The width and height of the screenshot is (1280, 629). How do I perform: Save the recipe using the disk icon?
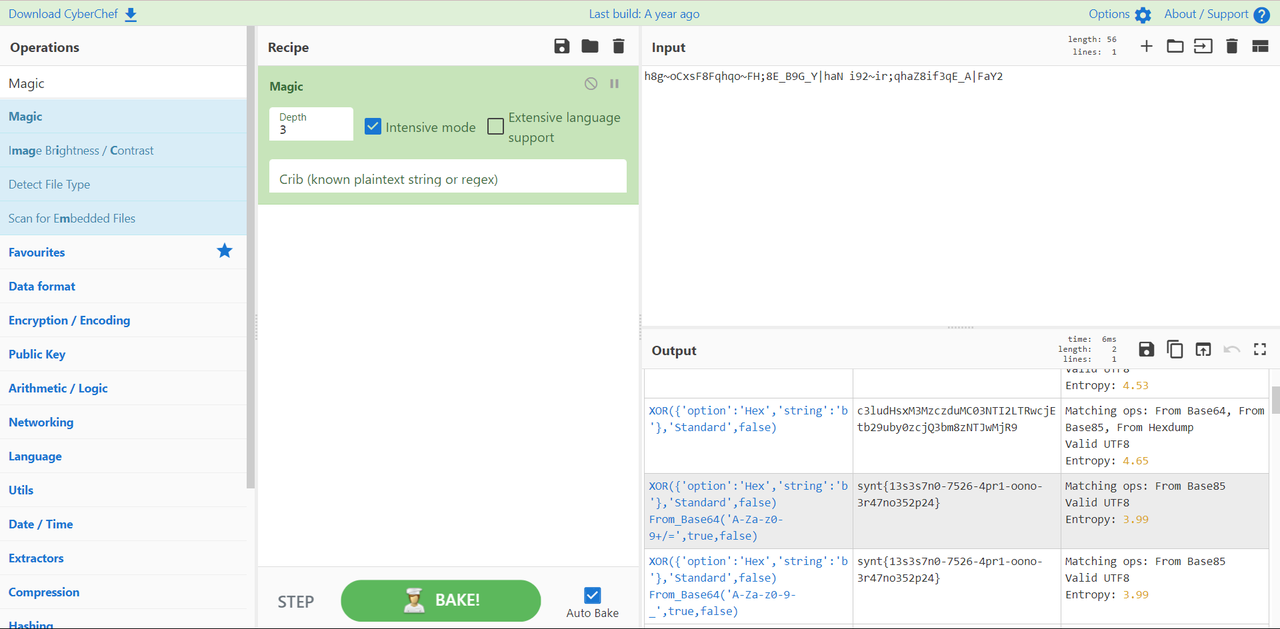[x=561, y=47]
